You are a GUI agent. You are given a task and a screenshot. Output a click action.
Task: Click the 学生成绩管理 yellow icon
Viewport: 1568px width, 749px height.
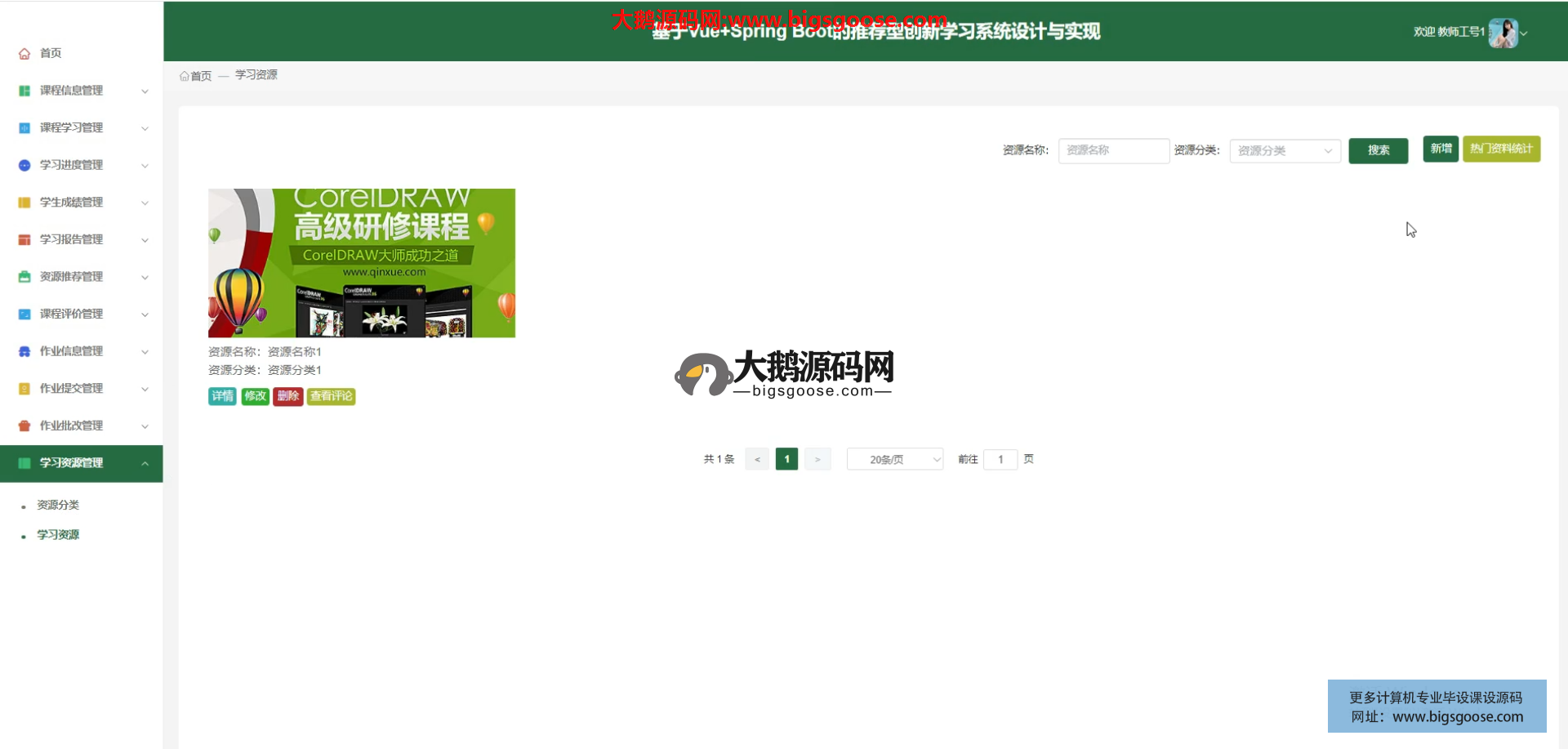(24, 203)
